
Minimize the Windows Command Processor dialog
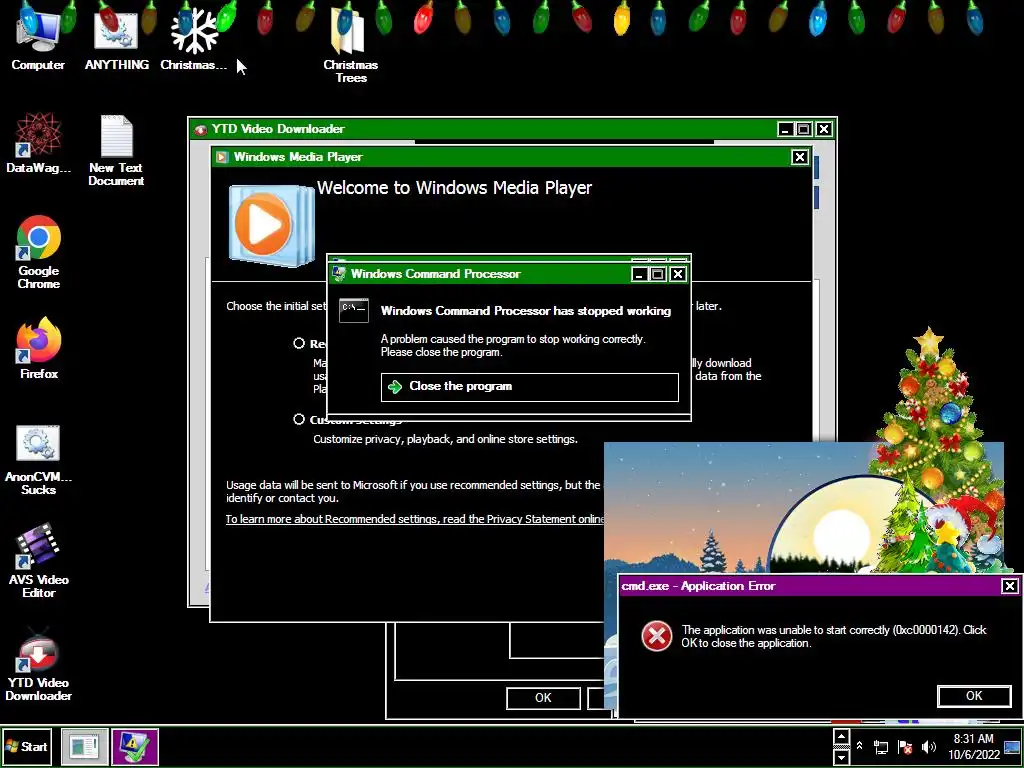coord(639,274)
